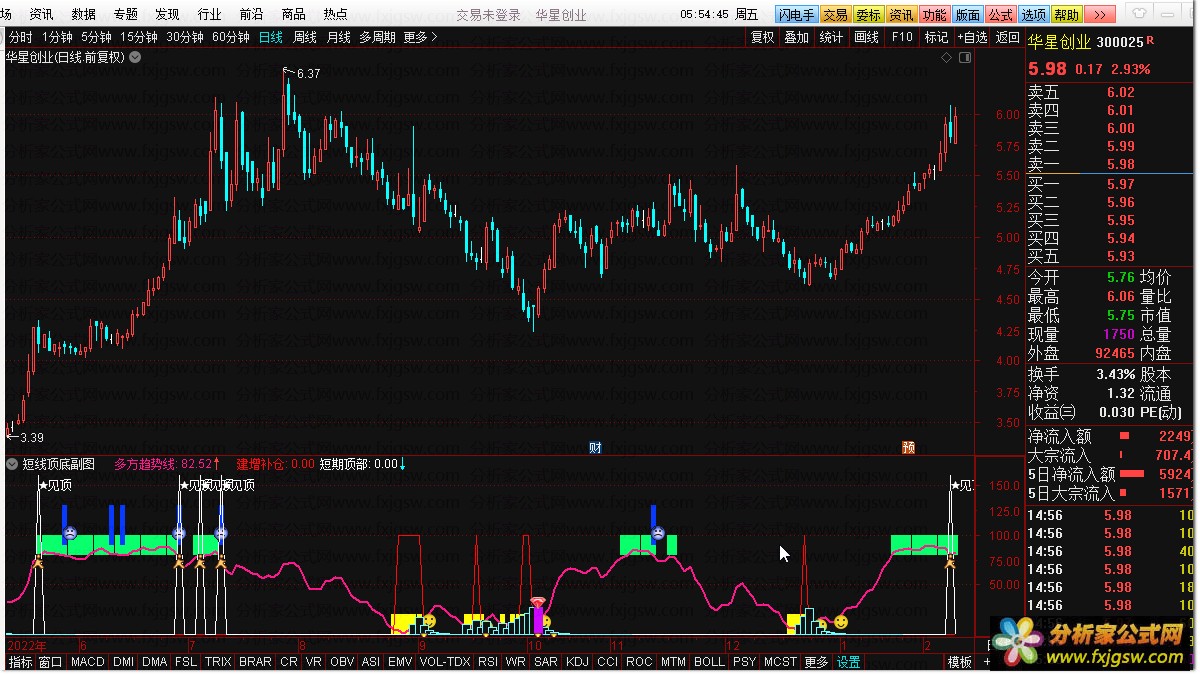The image size is (1200, 674).
Task: Click the red >> expand arrows button
Action: point(1099,15)
